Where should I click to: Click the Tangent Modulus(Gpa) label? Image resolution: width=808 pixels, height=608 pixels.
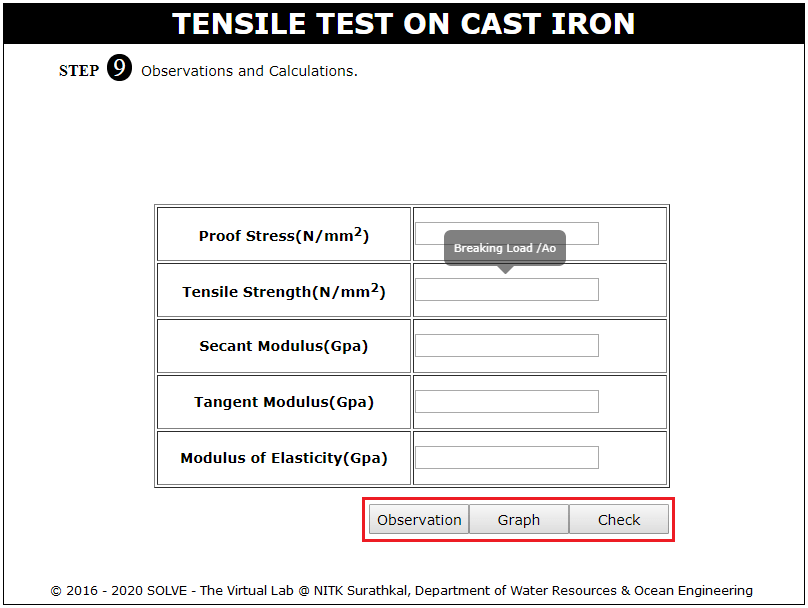pyautogui.click(x=284, y=402)
